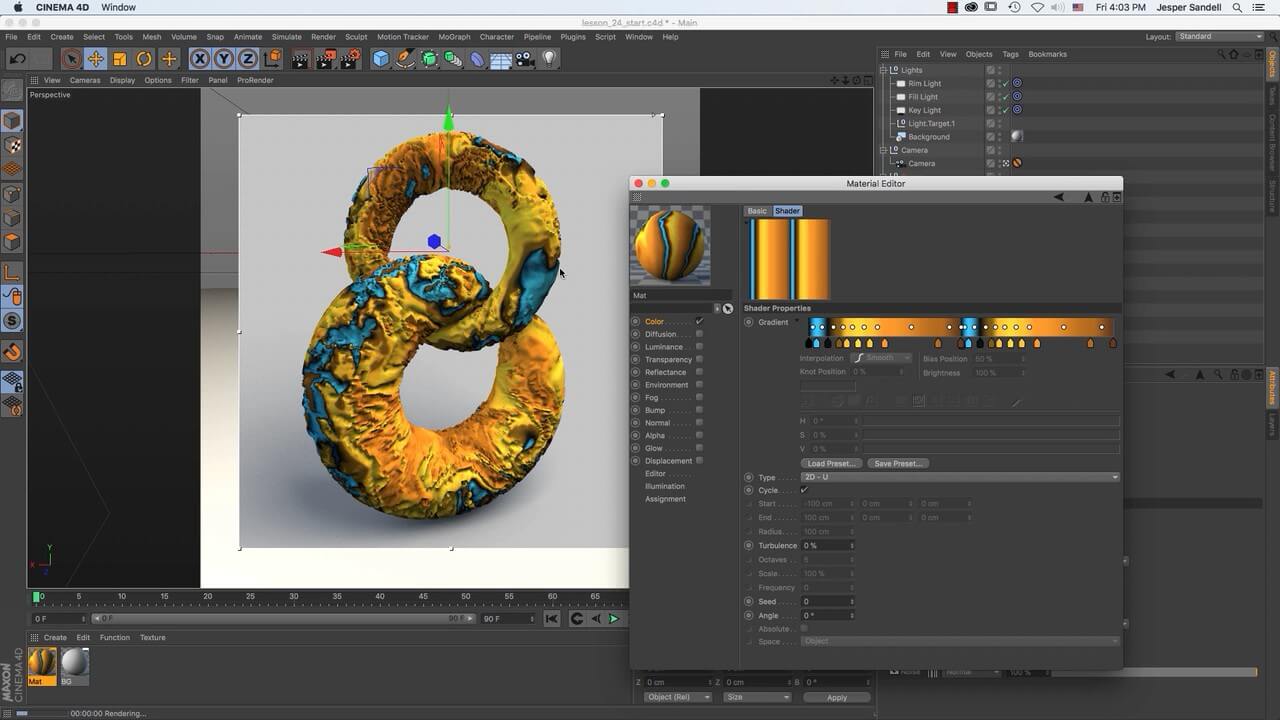1280x720 pixels.
Task: Toggle the X axis lock
Action: tap(198, 58)
